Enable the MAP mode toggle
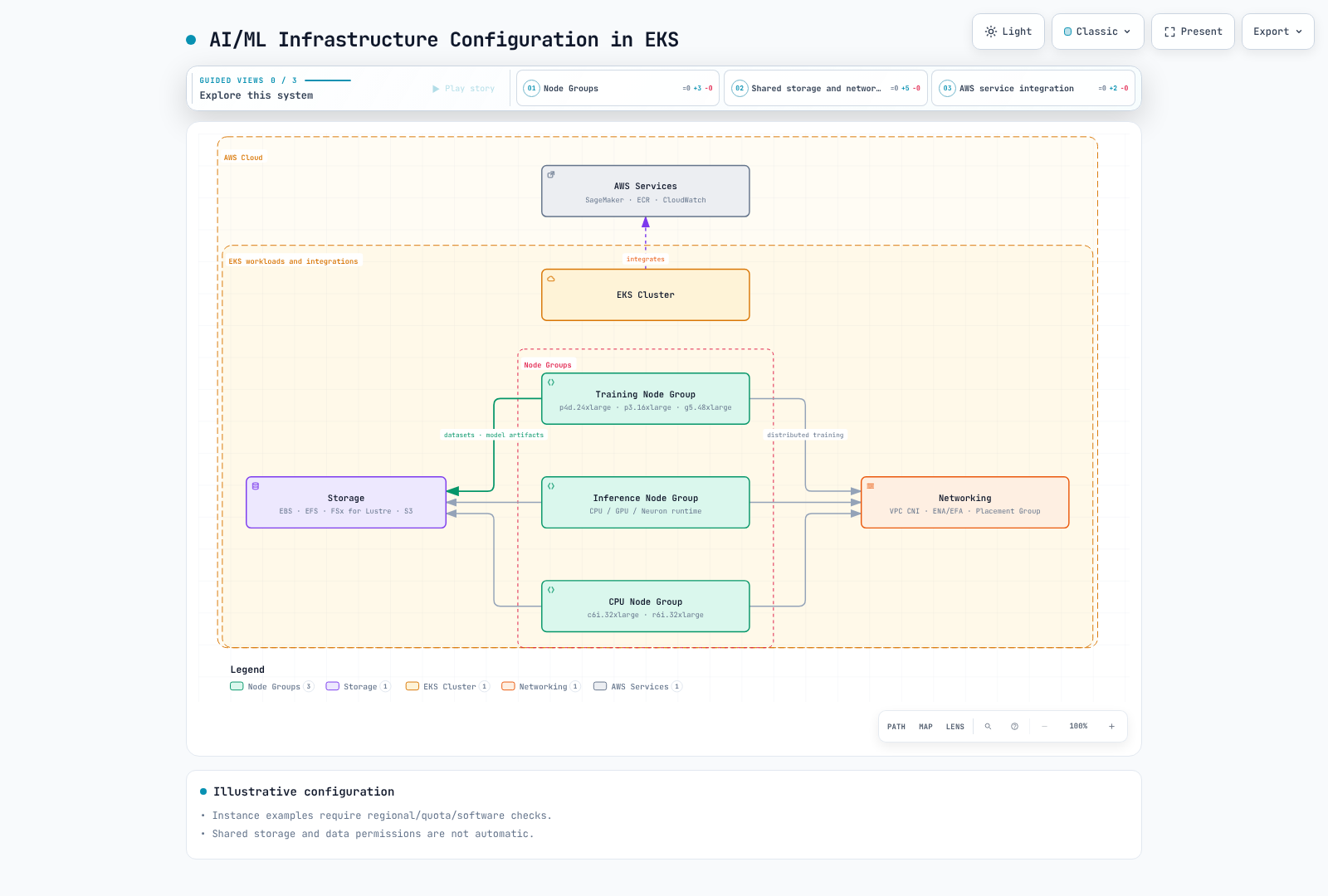1328x896 pixels. click(925, 727)
